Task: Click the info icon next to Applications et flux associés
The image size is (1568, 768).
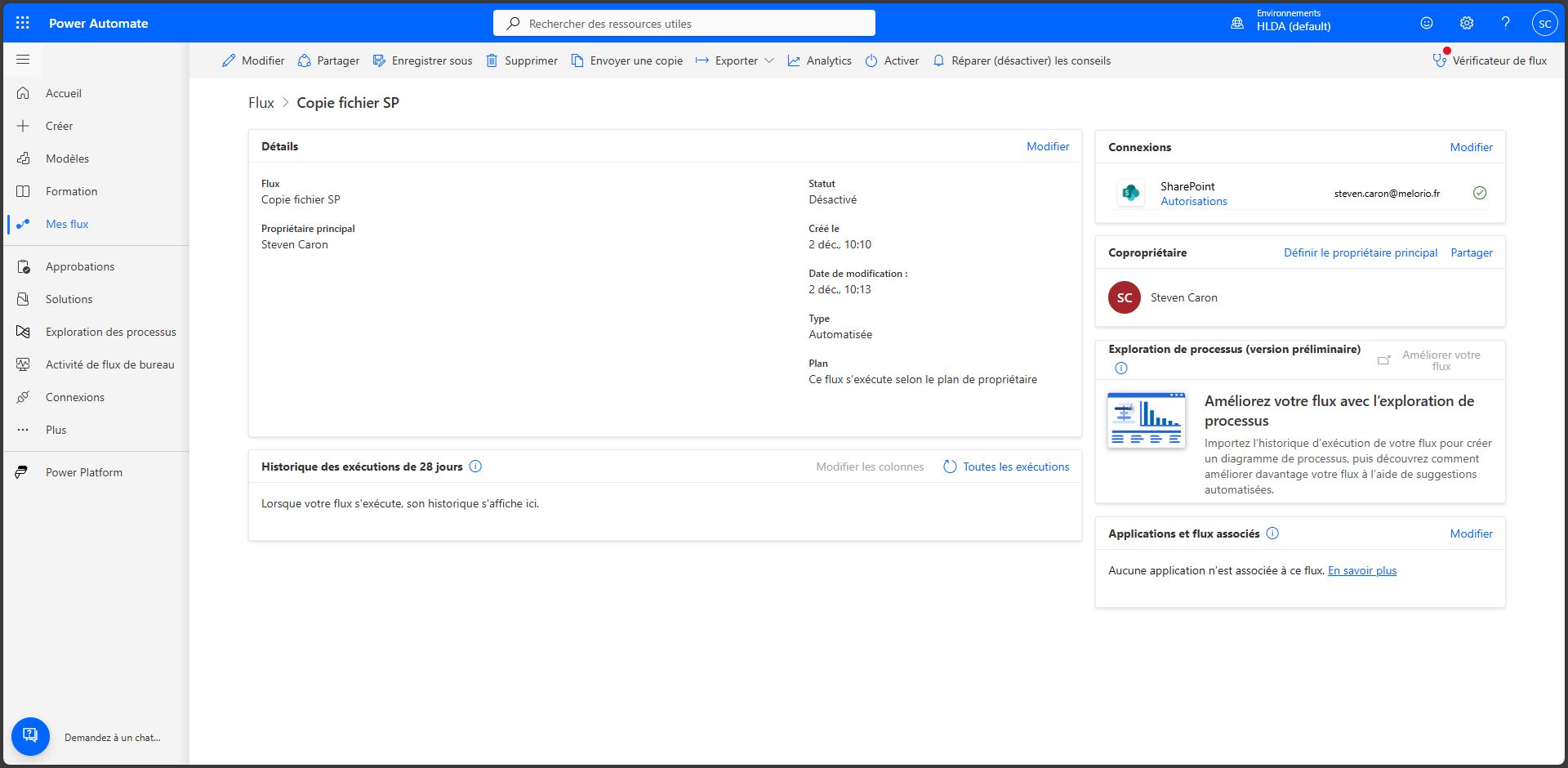Action: point(1272,534)
